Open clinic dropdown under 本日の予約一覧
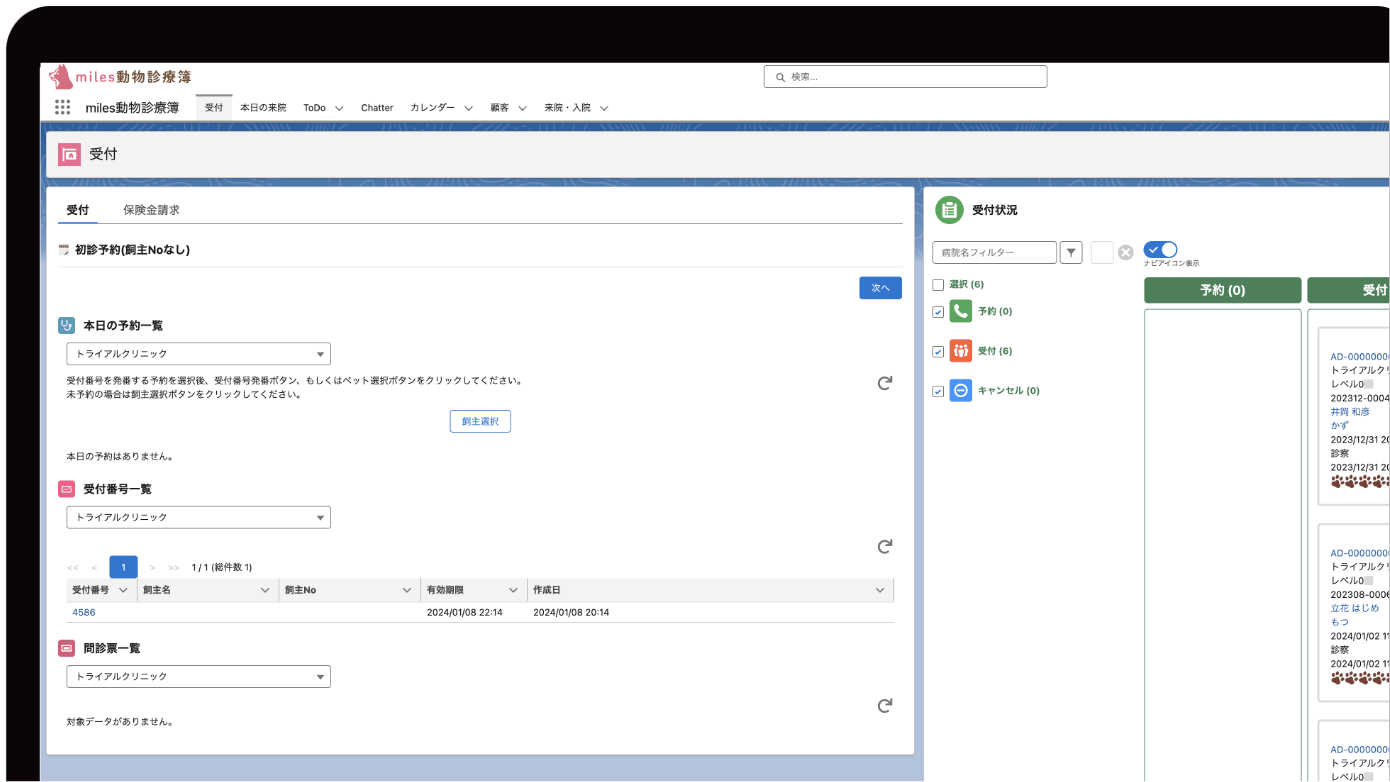 [198, 354]
